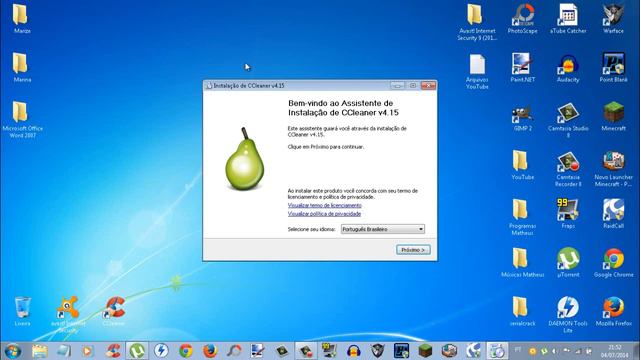Select the Novo Launcher Minecraft desktop shortcut
Viewport: 640px width, 360px height.
tap(613, 169)
